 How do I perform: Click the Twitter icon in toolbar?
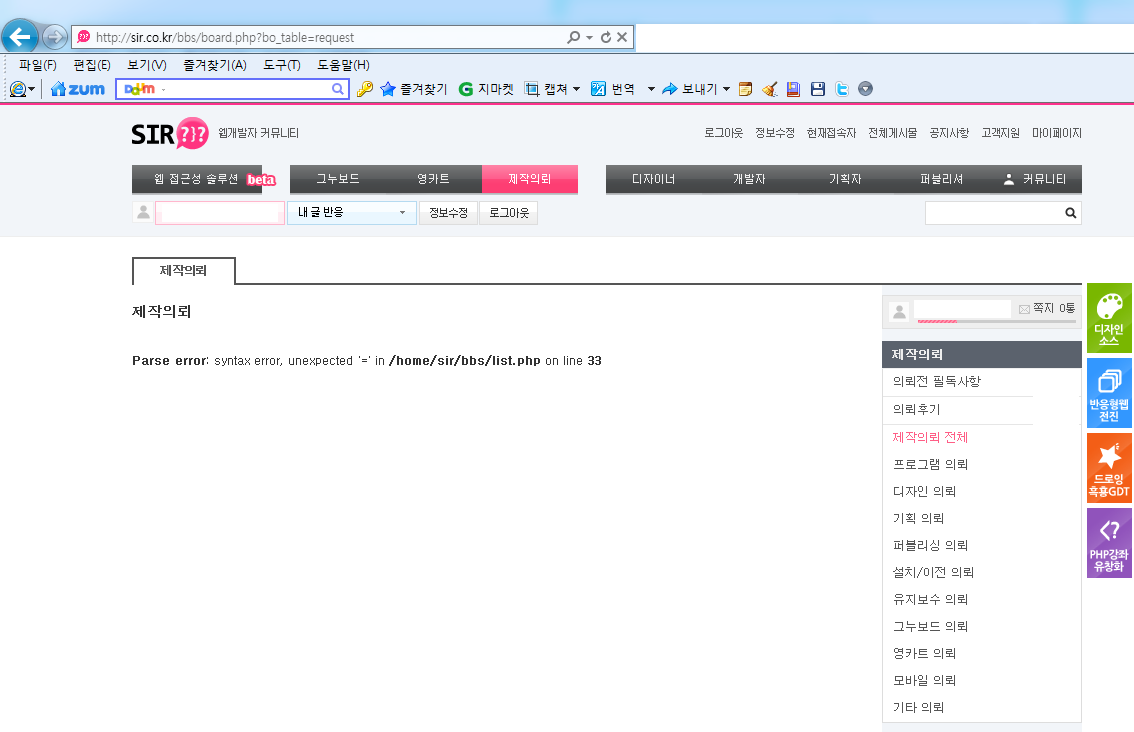(x=842, y=89)
